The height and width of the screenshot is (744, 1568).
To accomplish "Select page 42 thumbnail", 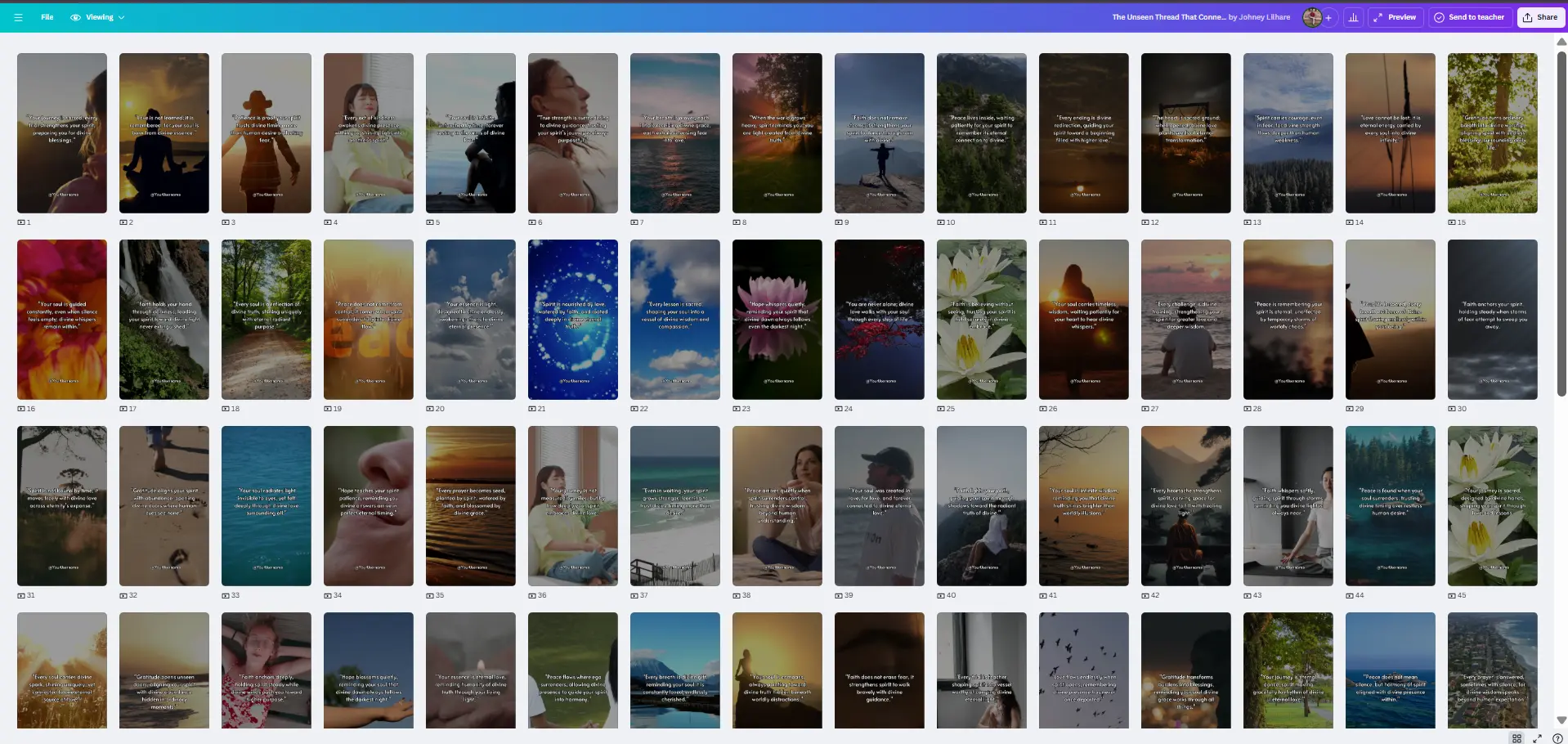I will [1186, 506].
